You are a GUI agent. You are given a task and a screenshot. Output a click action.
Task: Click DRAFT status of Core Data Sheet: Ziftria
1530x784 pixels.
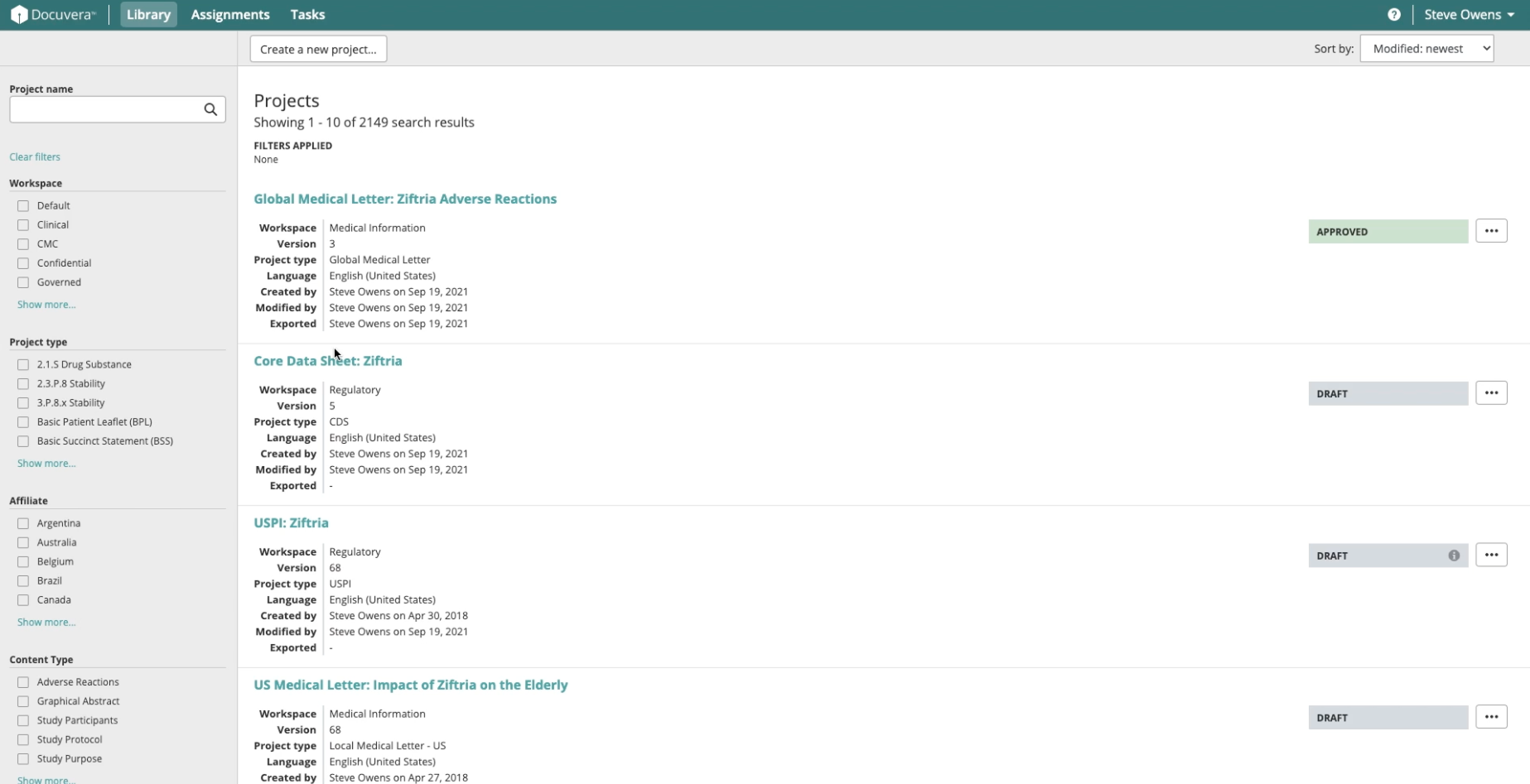pyautogui.click(x=1388, y=393)
